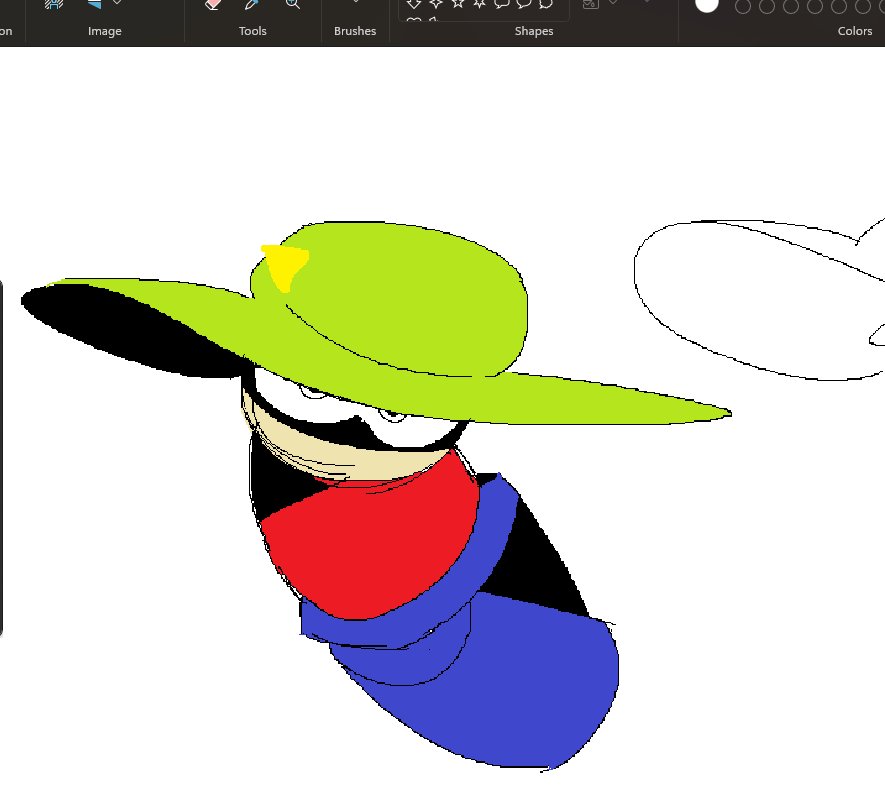The image size is (885, 788).
Task: Open the chevron dropdown beside the Flip icon
Action: point(117,2)
